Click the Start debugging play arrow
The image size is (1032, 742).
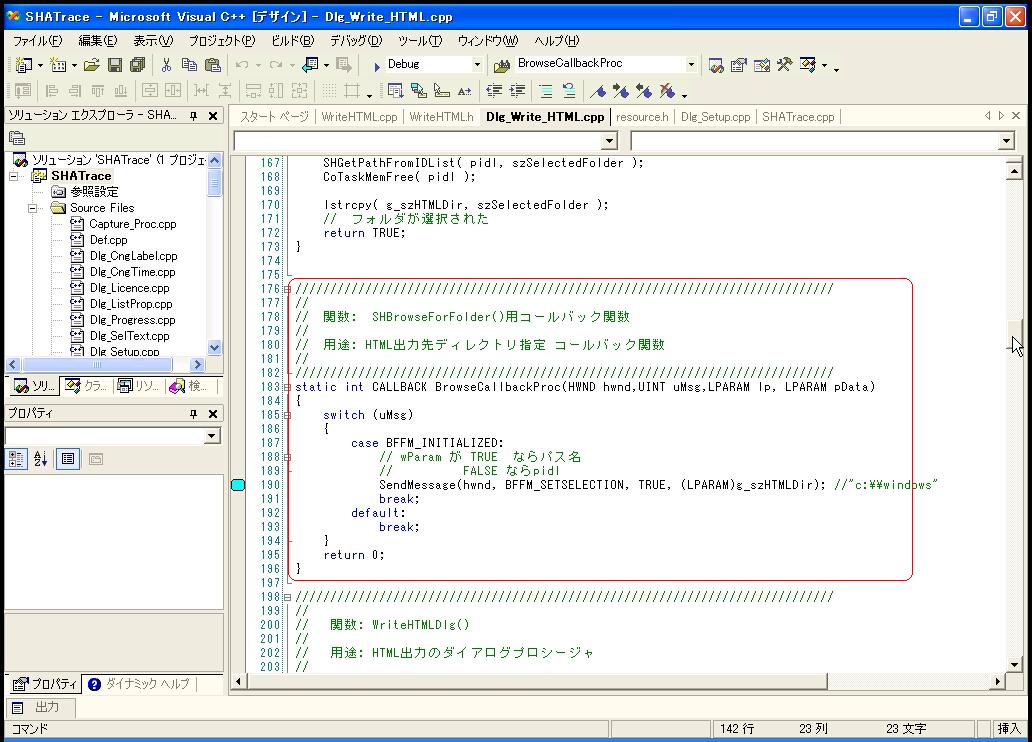point(376,66)
